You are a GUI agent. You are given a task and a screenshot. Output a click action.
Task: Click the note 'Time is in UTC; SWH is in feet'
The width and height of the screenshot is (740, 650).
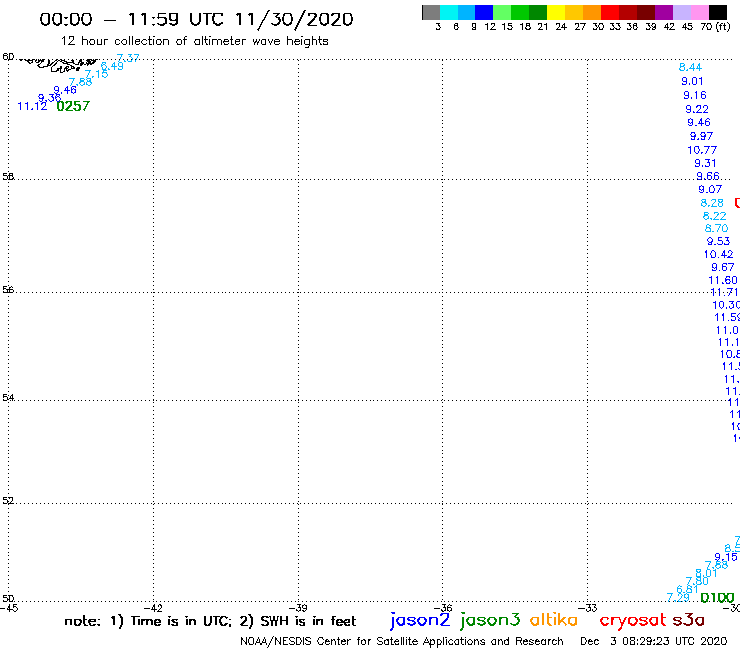(210, 621)
